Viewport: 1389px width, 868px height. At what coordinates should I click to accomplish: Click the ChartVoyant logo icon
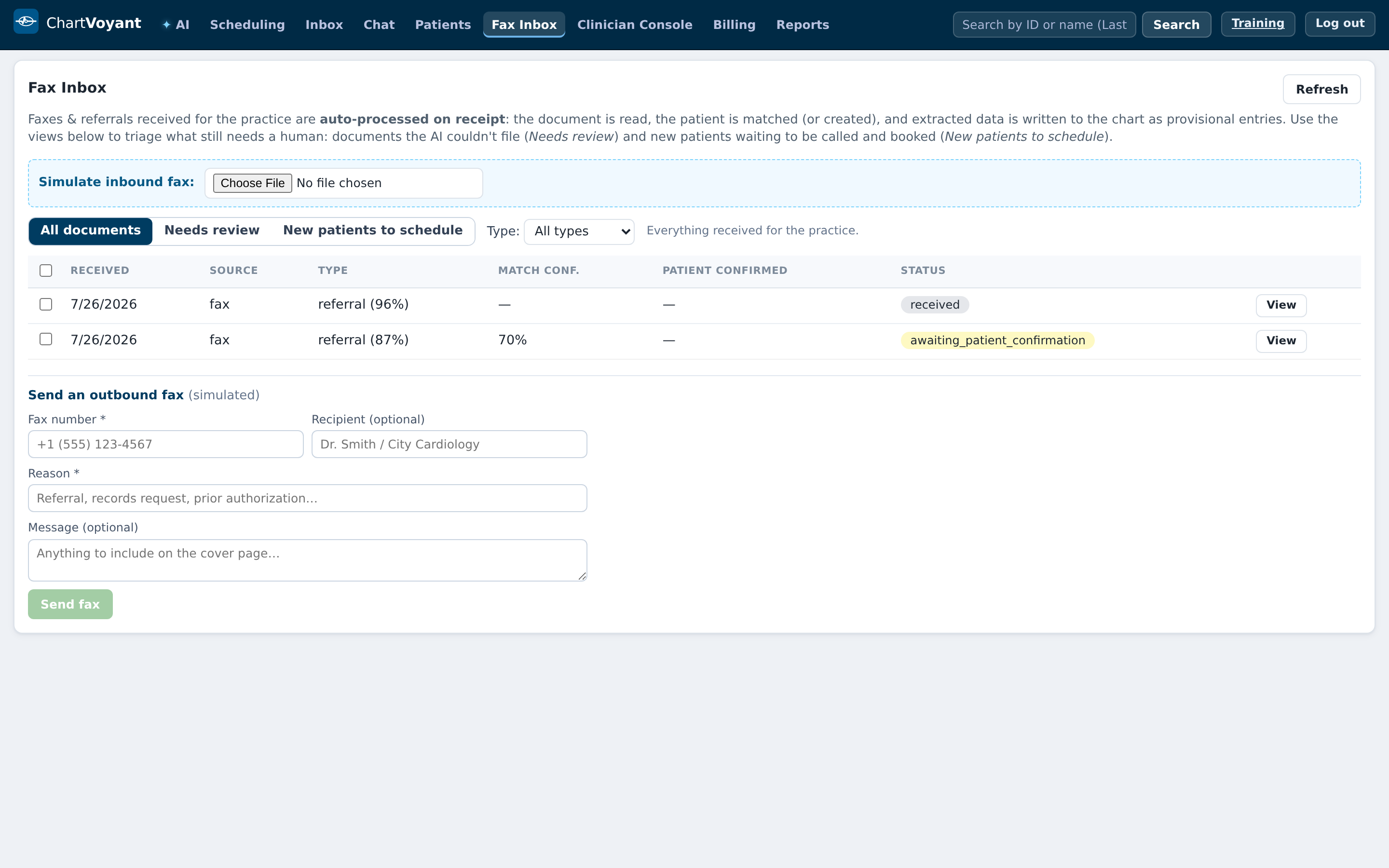pyautogui.click(x=26, y=22)
